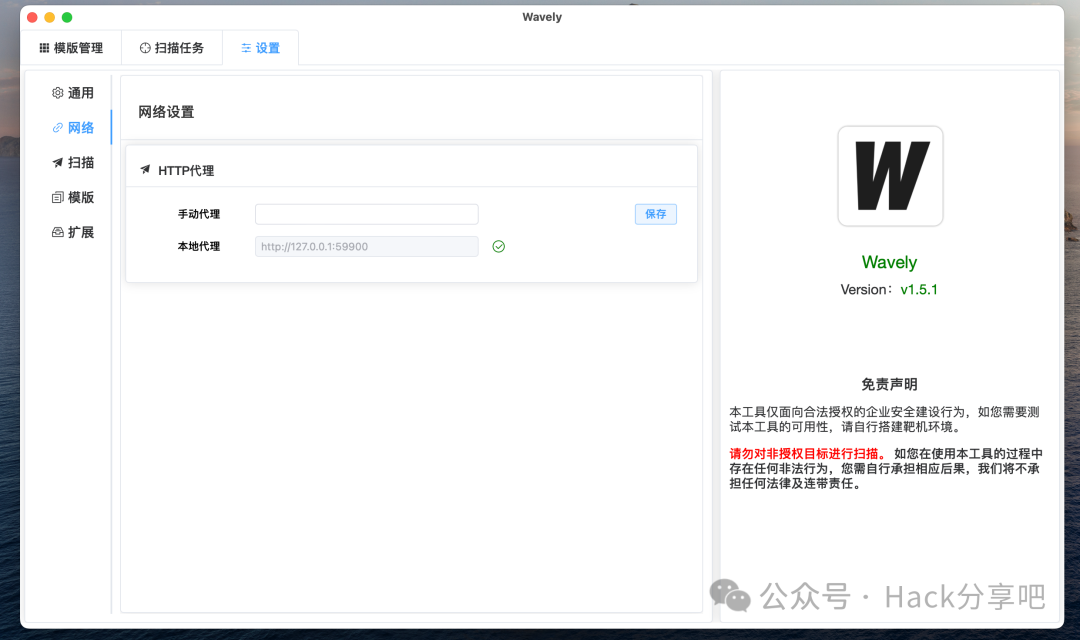Maximize window using the green button

click(67, 17)
